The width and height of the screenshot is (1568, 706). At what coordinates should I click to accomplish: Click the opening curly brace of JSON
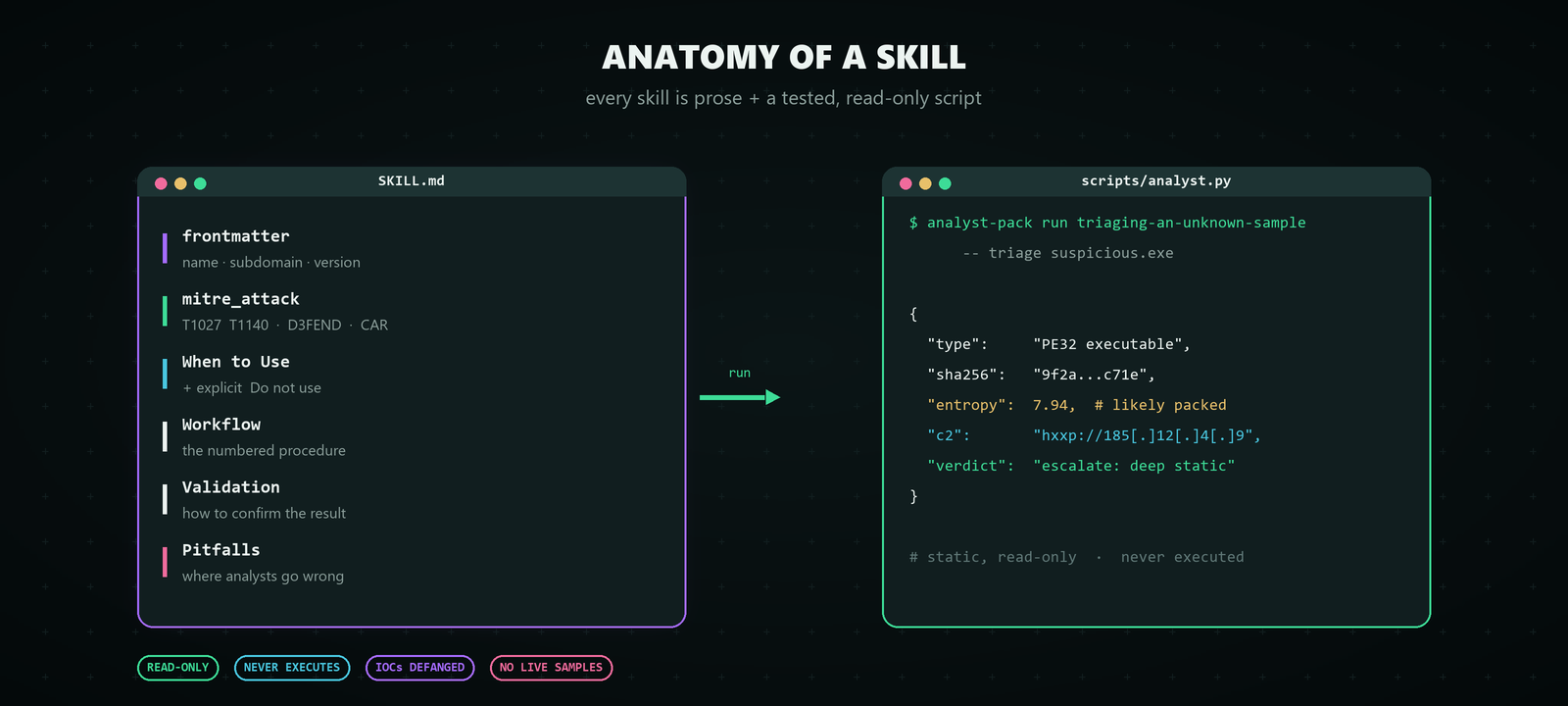pos(913,315)
